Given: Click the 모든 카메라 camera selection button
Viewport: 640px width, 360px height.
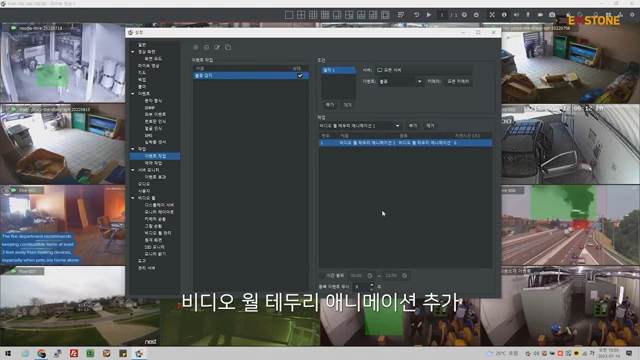Looking at the screenshot, I should pos(458,82).
